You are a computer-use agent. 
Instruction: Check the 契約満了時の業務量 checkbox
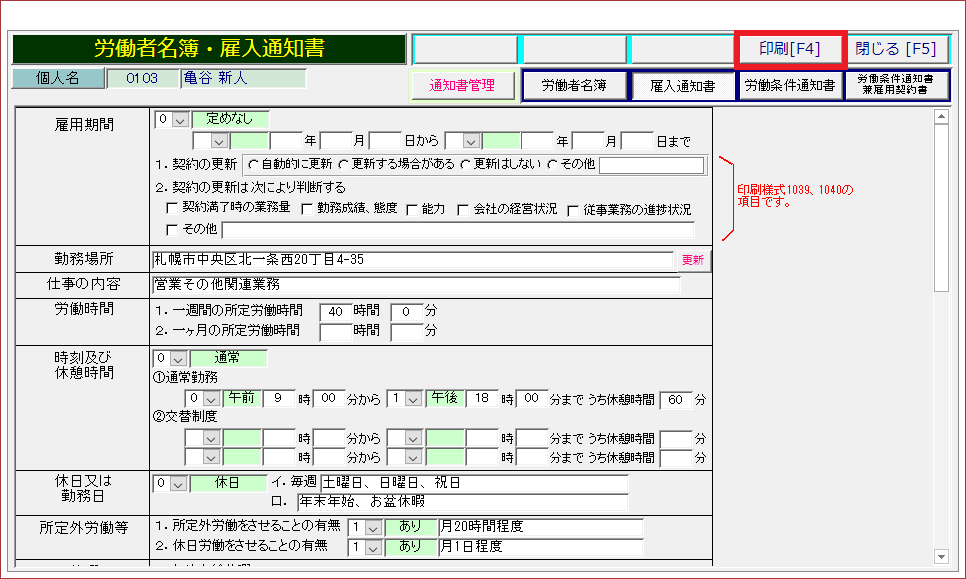coord(173,209)
